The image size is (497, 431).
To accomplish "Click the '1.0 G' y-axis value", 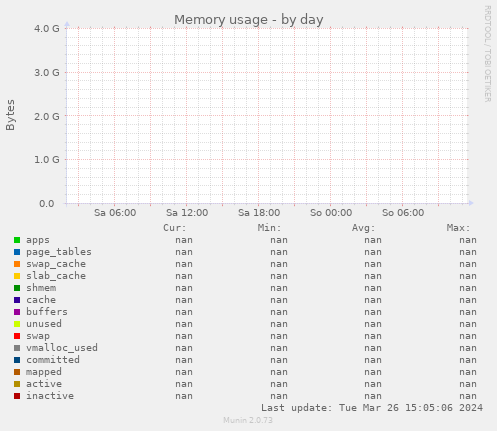I will [x=47, y=160].
